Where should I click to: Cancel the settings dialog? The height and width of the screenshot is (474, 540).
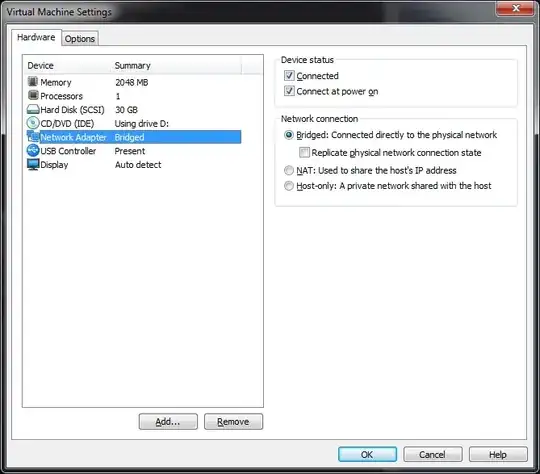433,454
